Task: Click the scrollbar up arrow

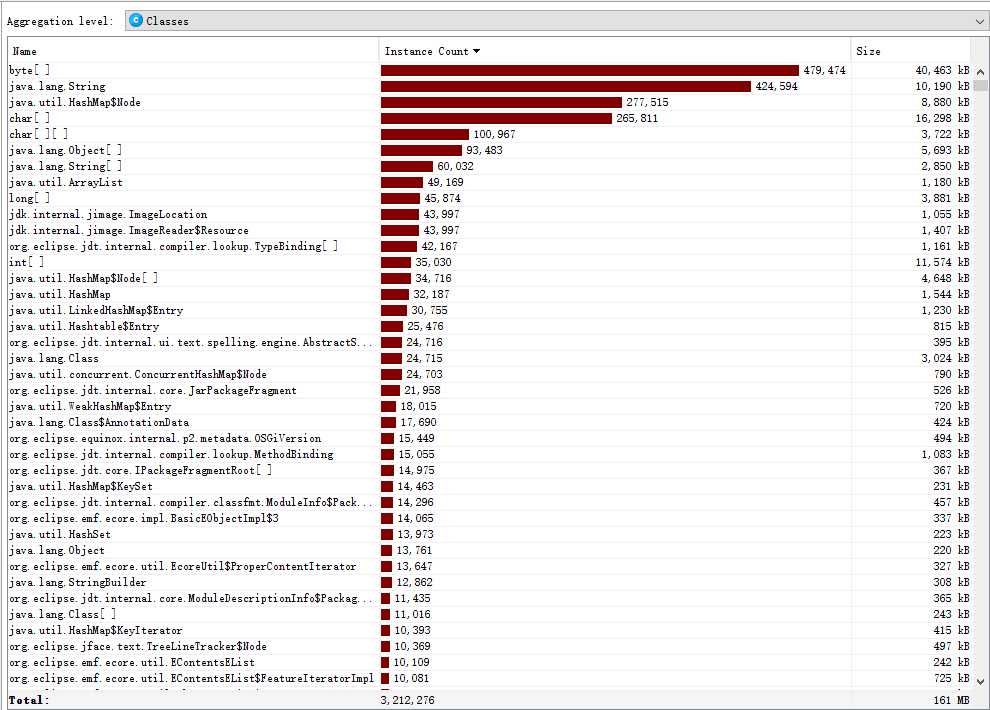Action: coord(980,72)
